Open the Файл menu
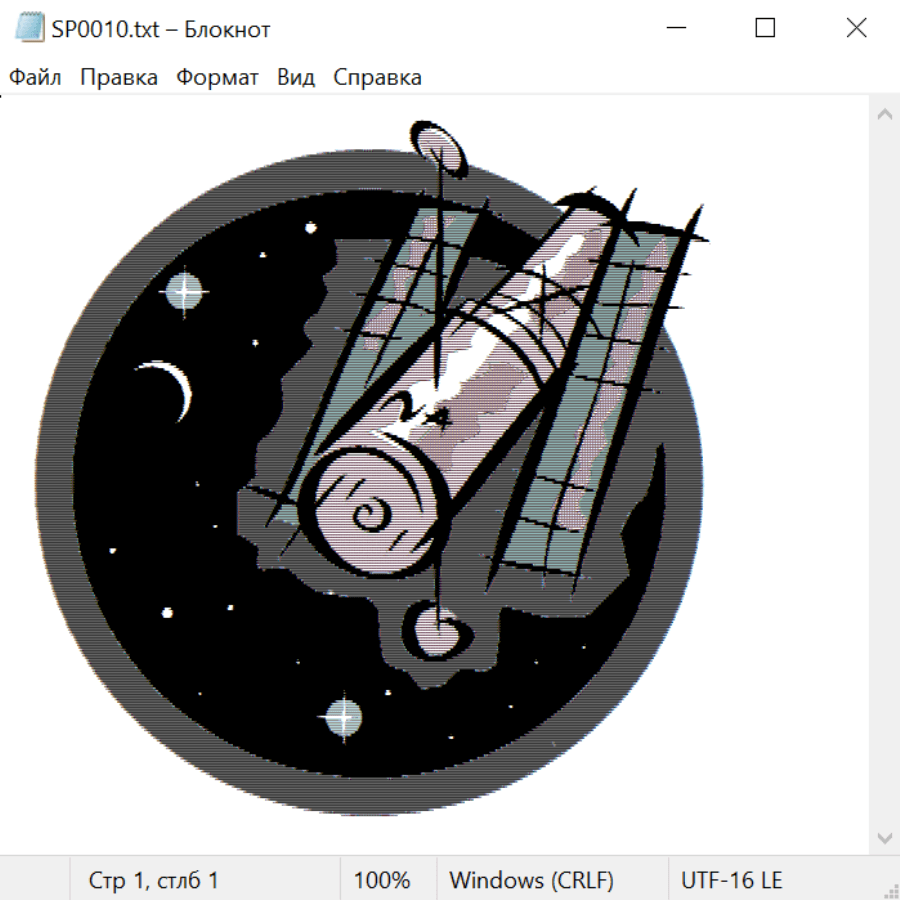Screen dimensions: 900x900 coord(35,78)
